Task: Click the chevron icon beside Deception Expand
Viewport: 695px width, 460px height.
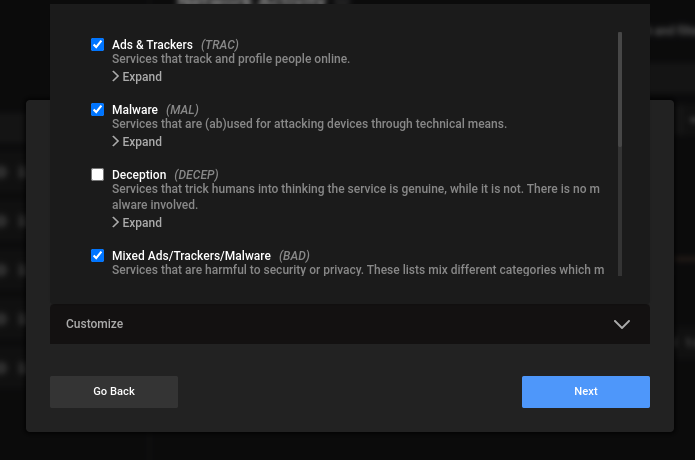Action: (116, 223)
